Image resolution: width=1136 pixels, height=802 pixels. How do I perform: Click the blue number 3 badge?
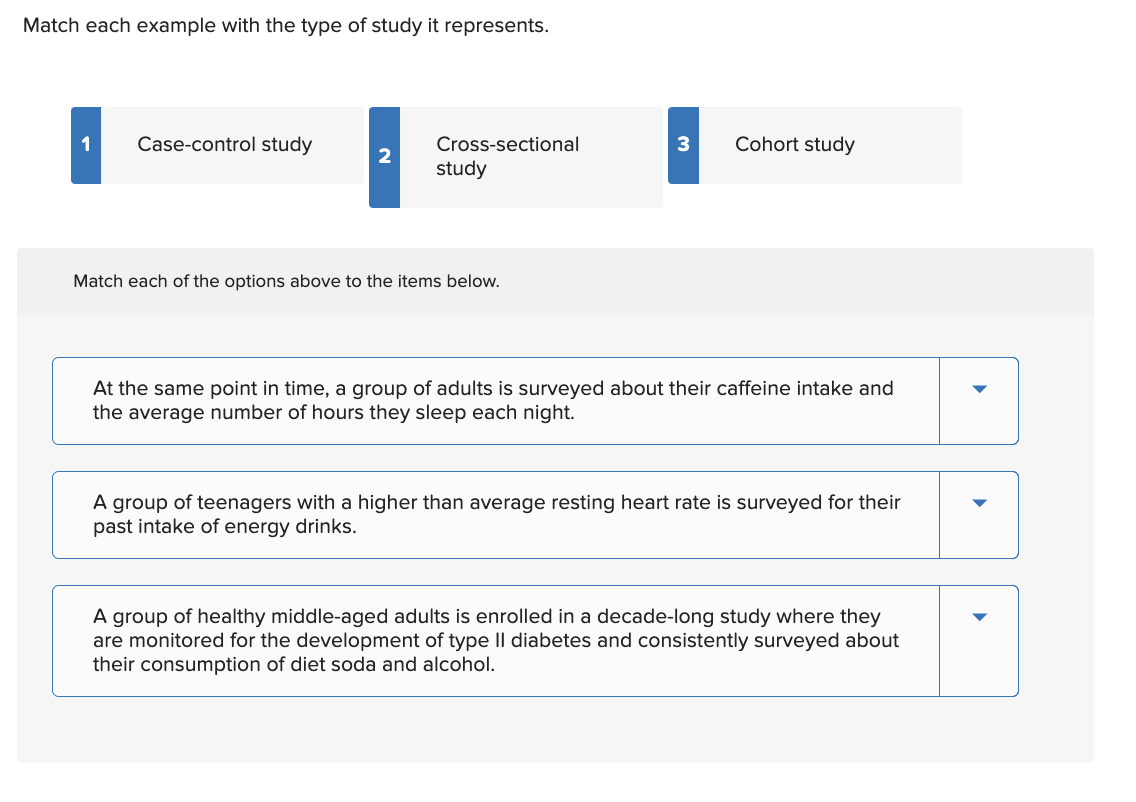click(683, 145)
